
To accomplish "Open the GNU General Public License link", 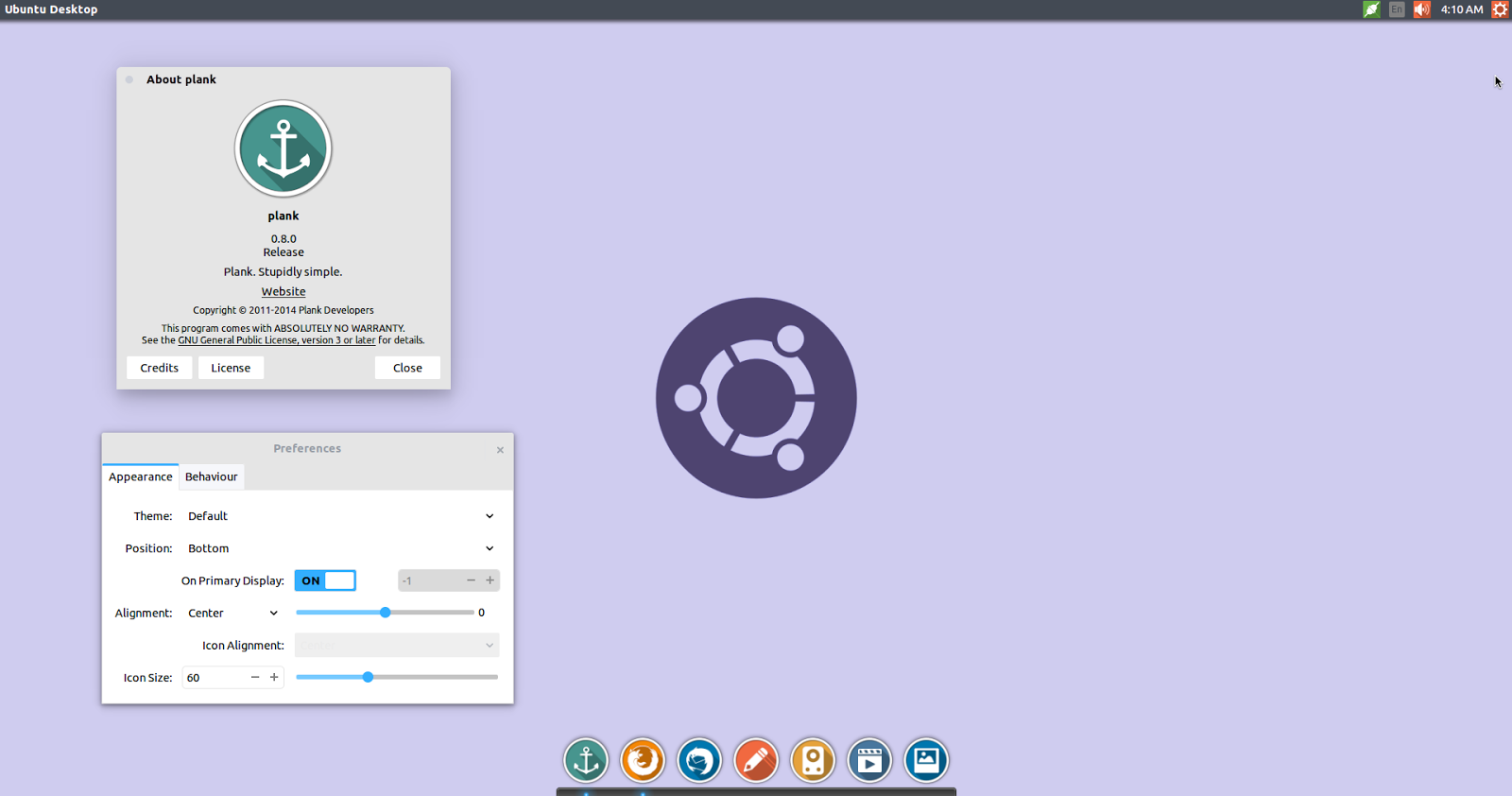I will [277, 340].
